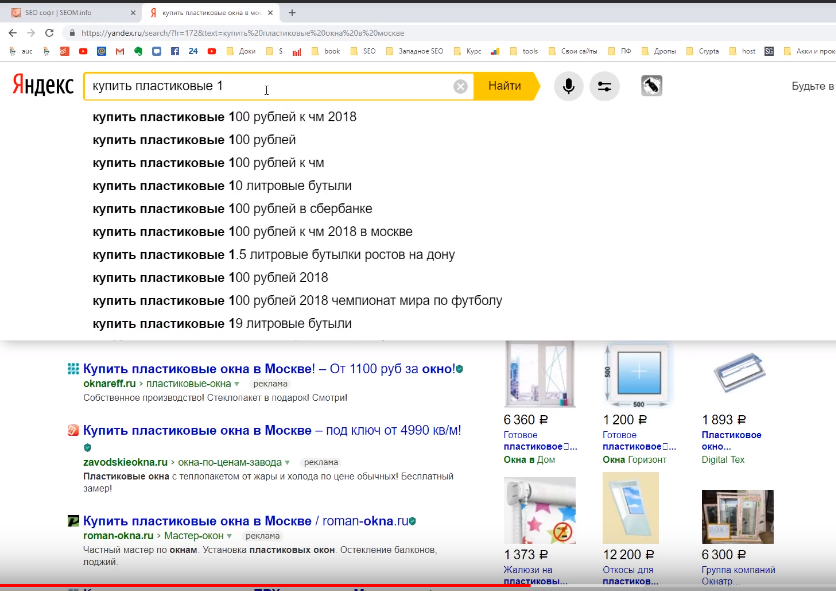Select suggestion "купить пластиковые 100 рублей в сбербанке"
836x591 pixels.
232,209
